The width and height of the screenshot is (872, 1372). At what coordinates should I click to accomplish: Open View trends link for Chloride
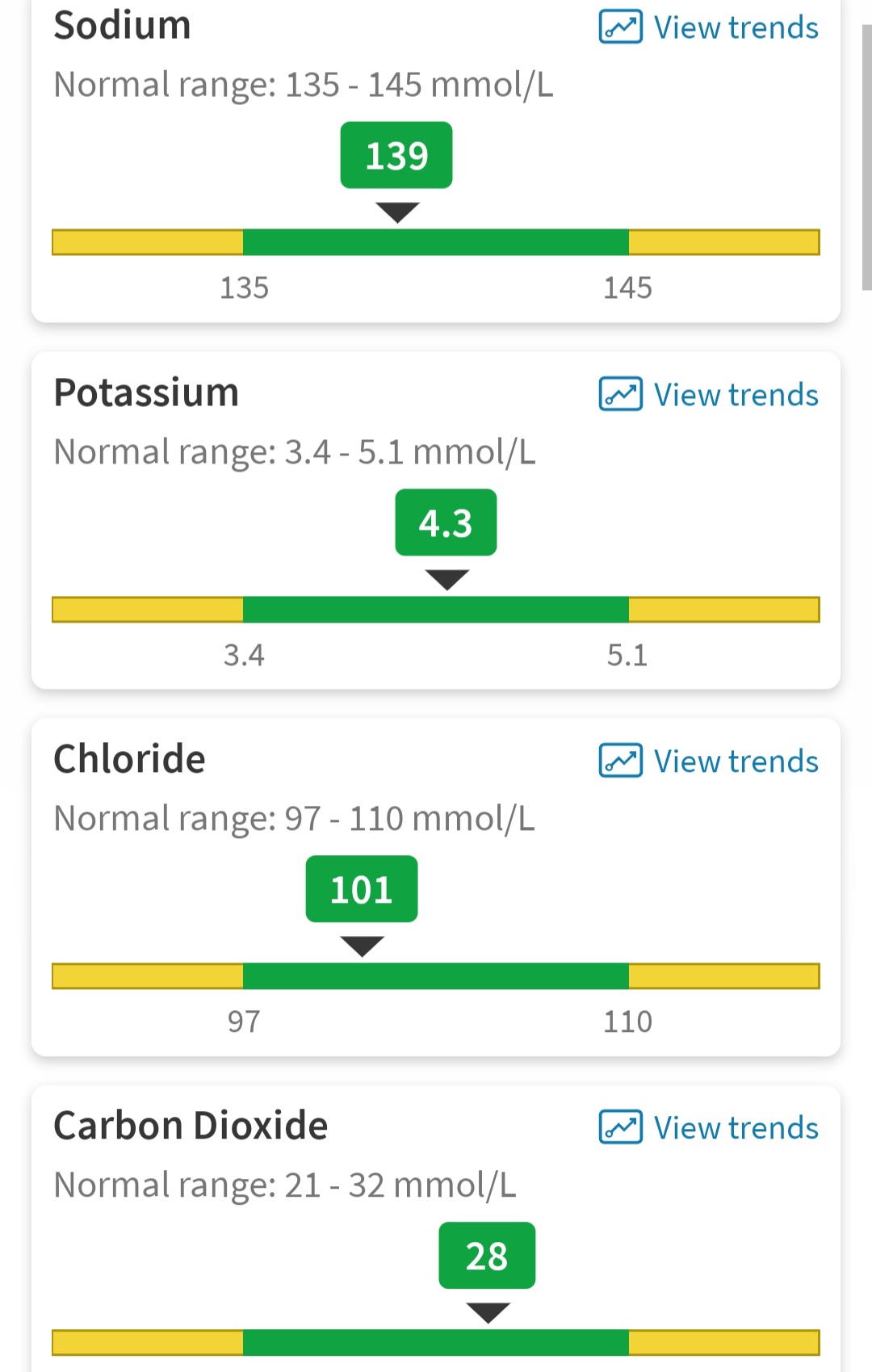click(708, 761)
